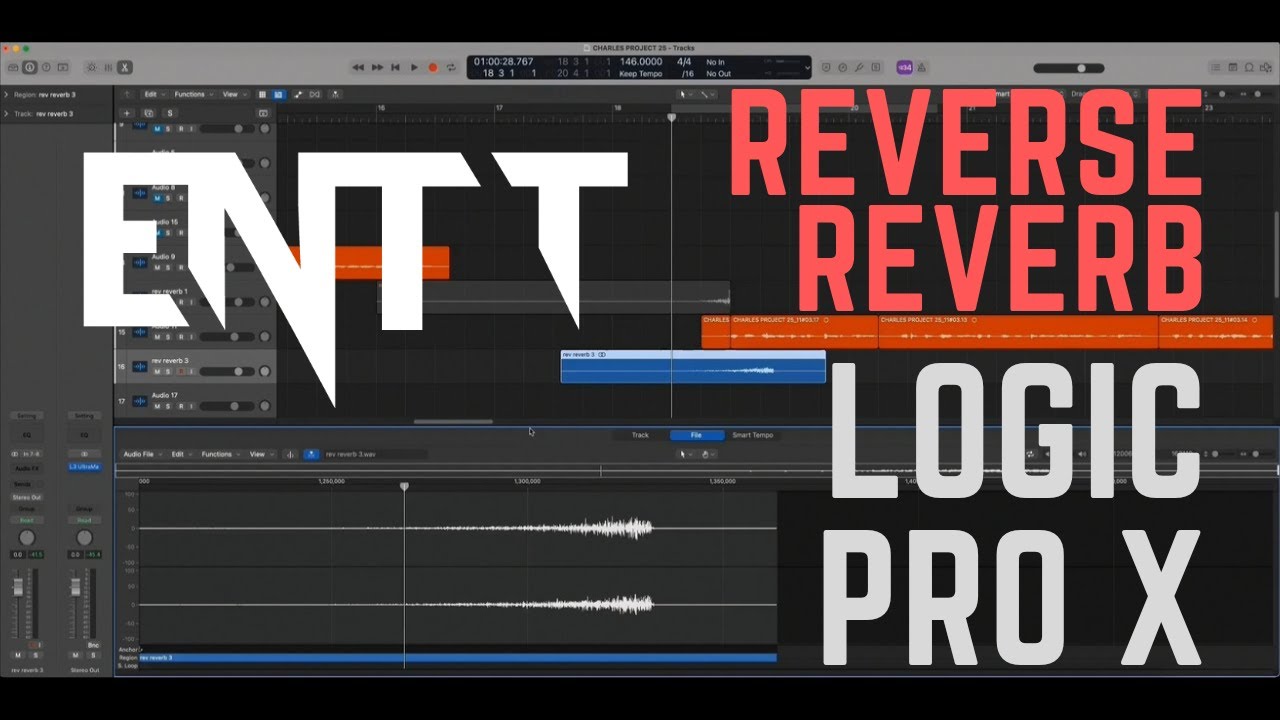The image size is (1280, 720).
Task: Switch to the Track editor tab
Action: tap(640, 435)
